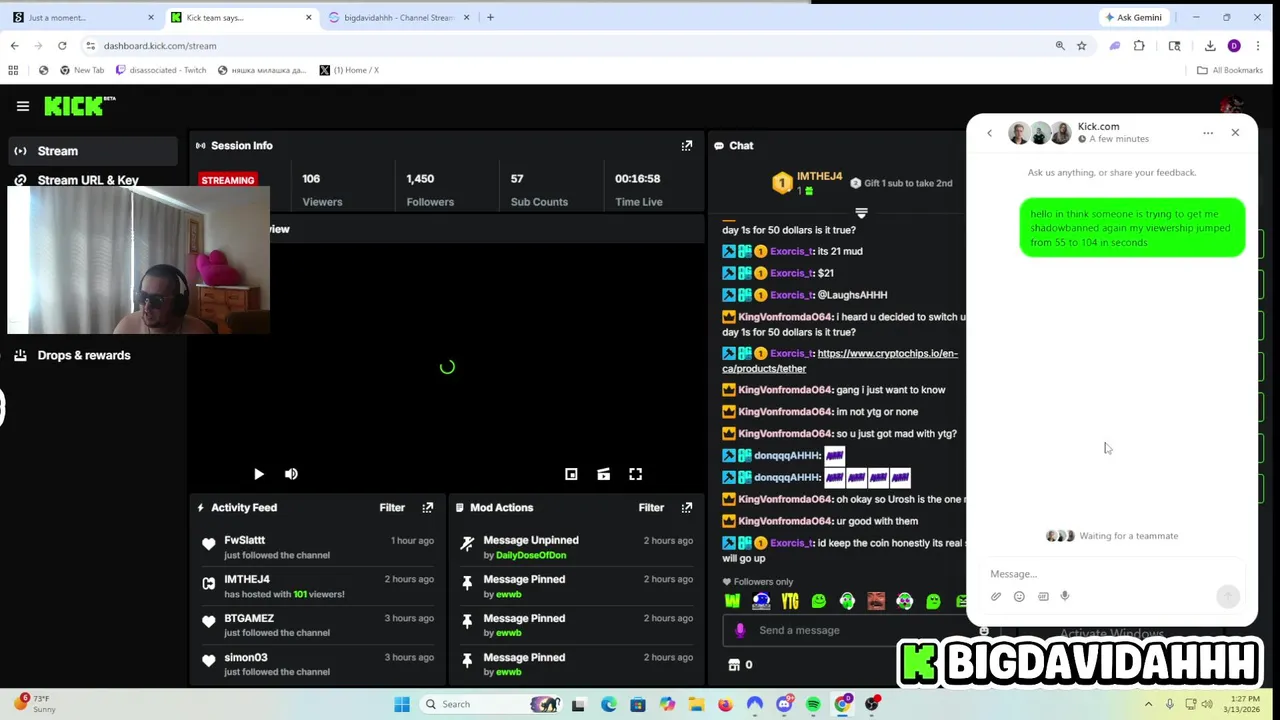Image resolution: width=1280 pixels, height=720 pixels.
Task: Open Chrome three-dot menu
Action: [x=1258, y=46]
